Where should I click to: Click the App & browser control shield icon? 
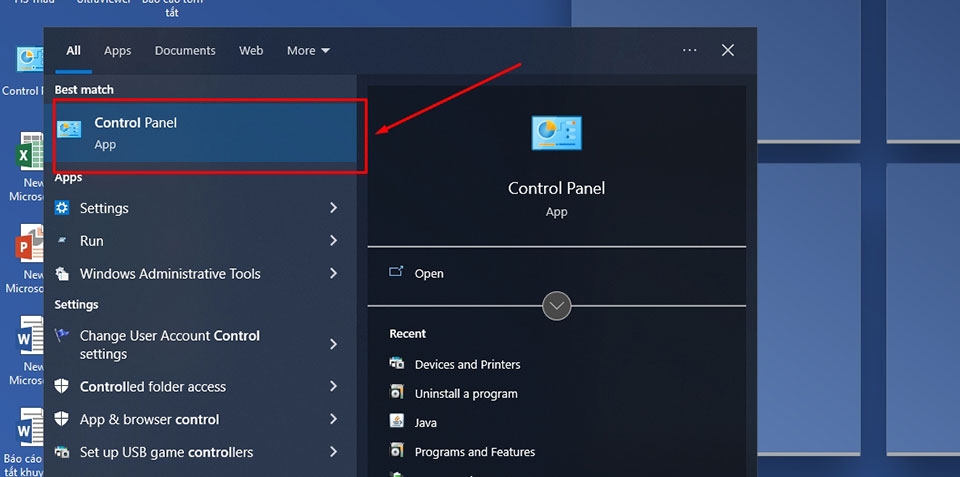62,419
